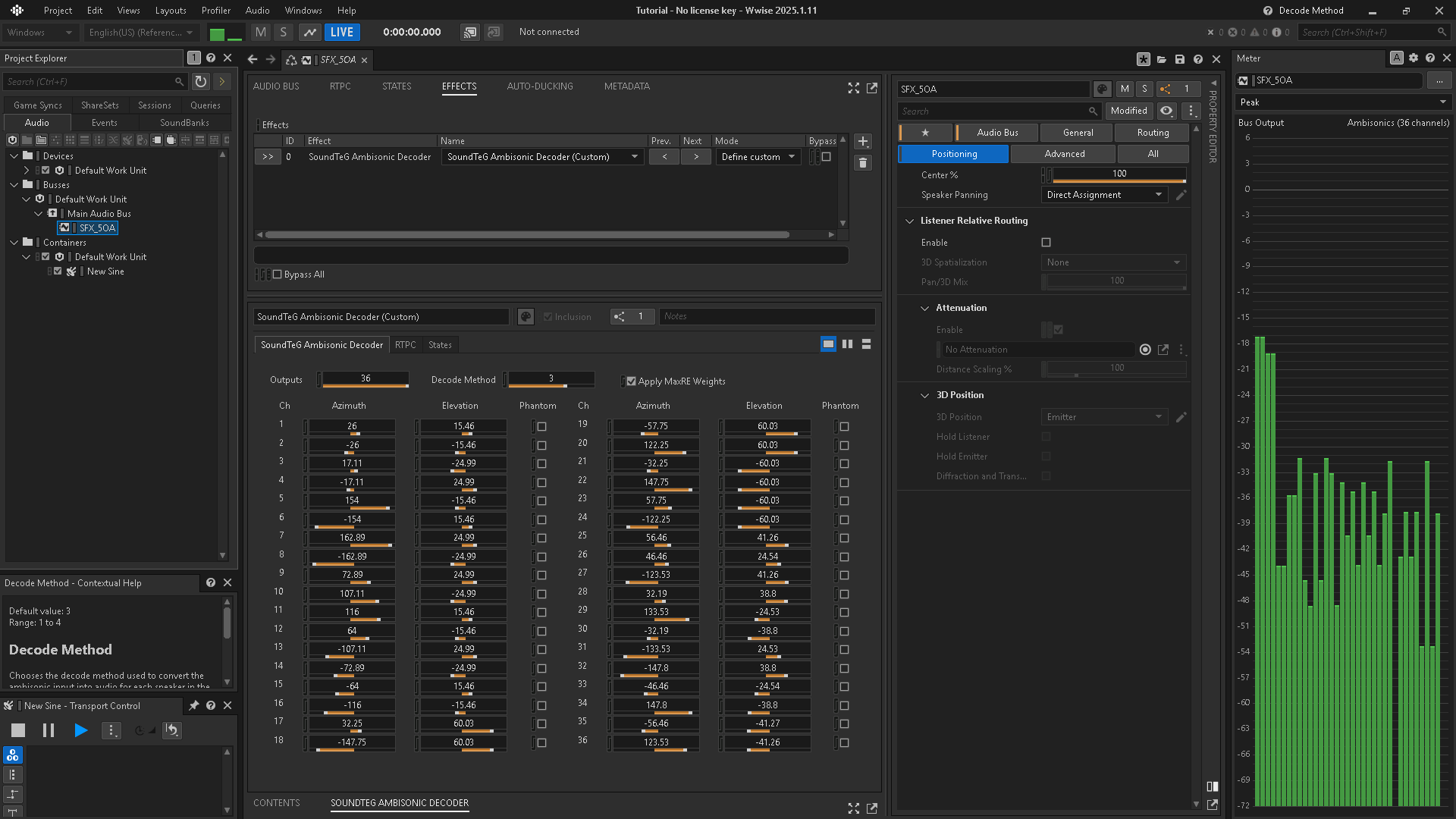Image resolution: width=1456 pixels, height=819 pixels.
Task: Open the Profiler menu
Action: tap(215, 11)
